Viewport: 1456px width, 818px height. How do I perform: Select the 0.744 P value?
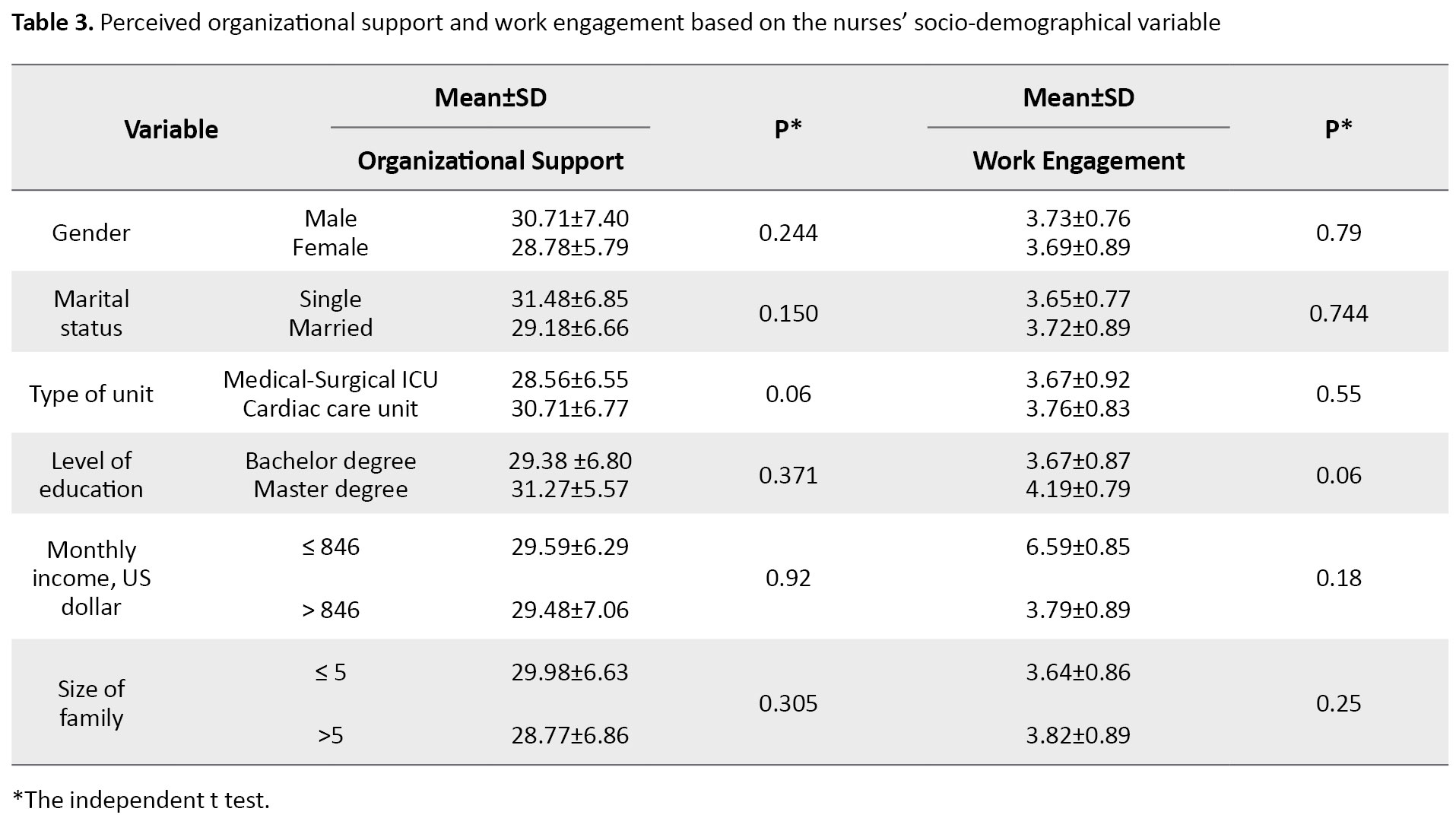click(x=1338, y=313)
